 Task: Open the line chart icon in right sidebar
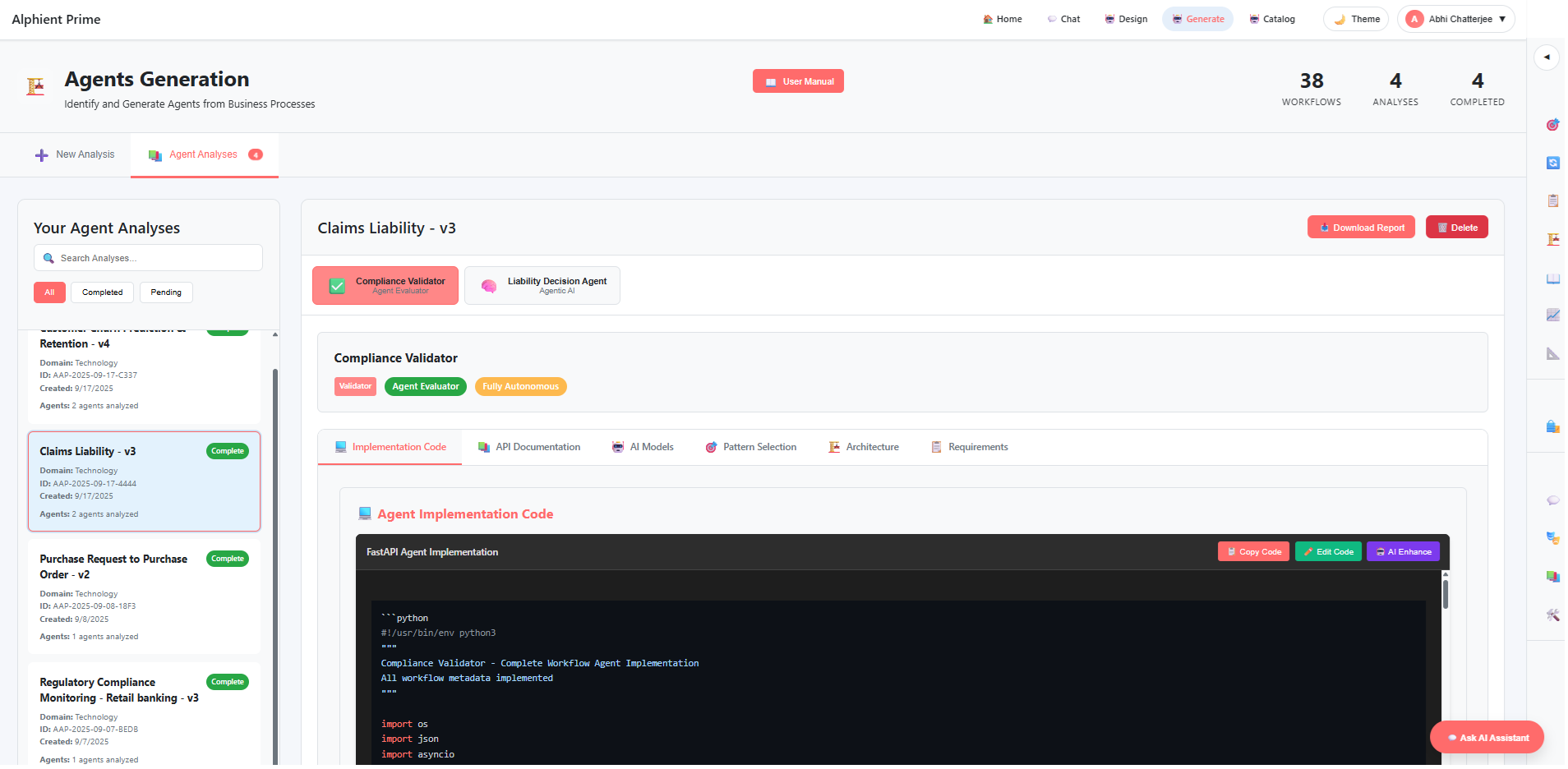[1552, 315]
